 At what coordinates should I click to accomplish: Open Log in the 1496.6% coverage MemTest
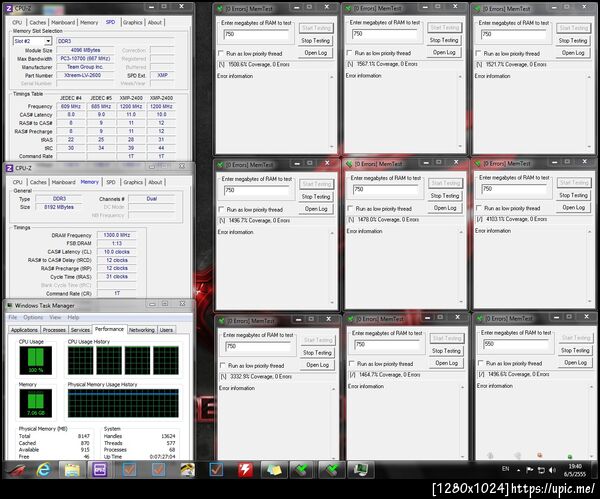pyautogui.click(x=575, y=362)
